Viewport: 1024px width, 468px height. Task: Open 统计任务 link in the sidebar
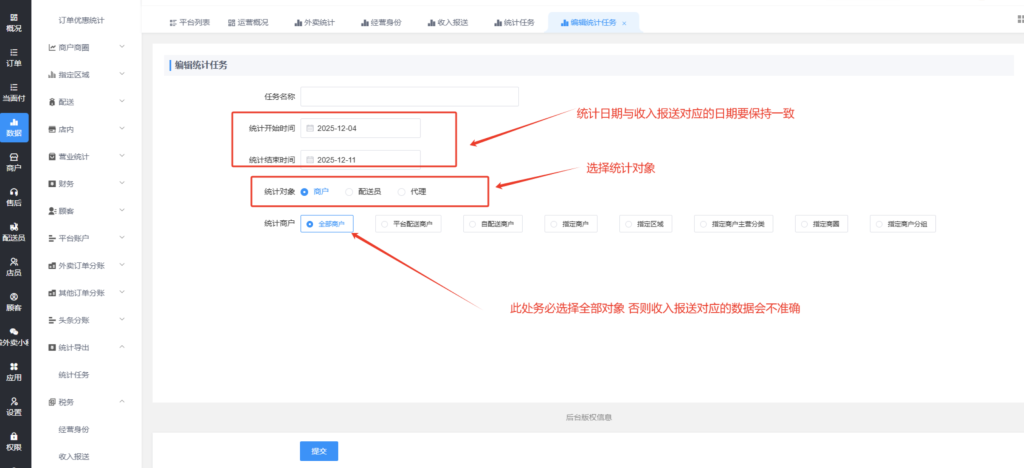tap(74, 374)
